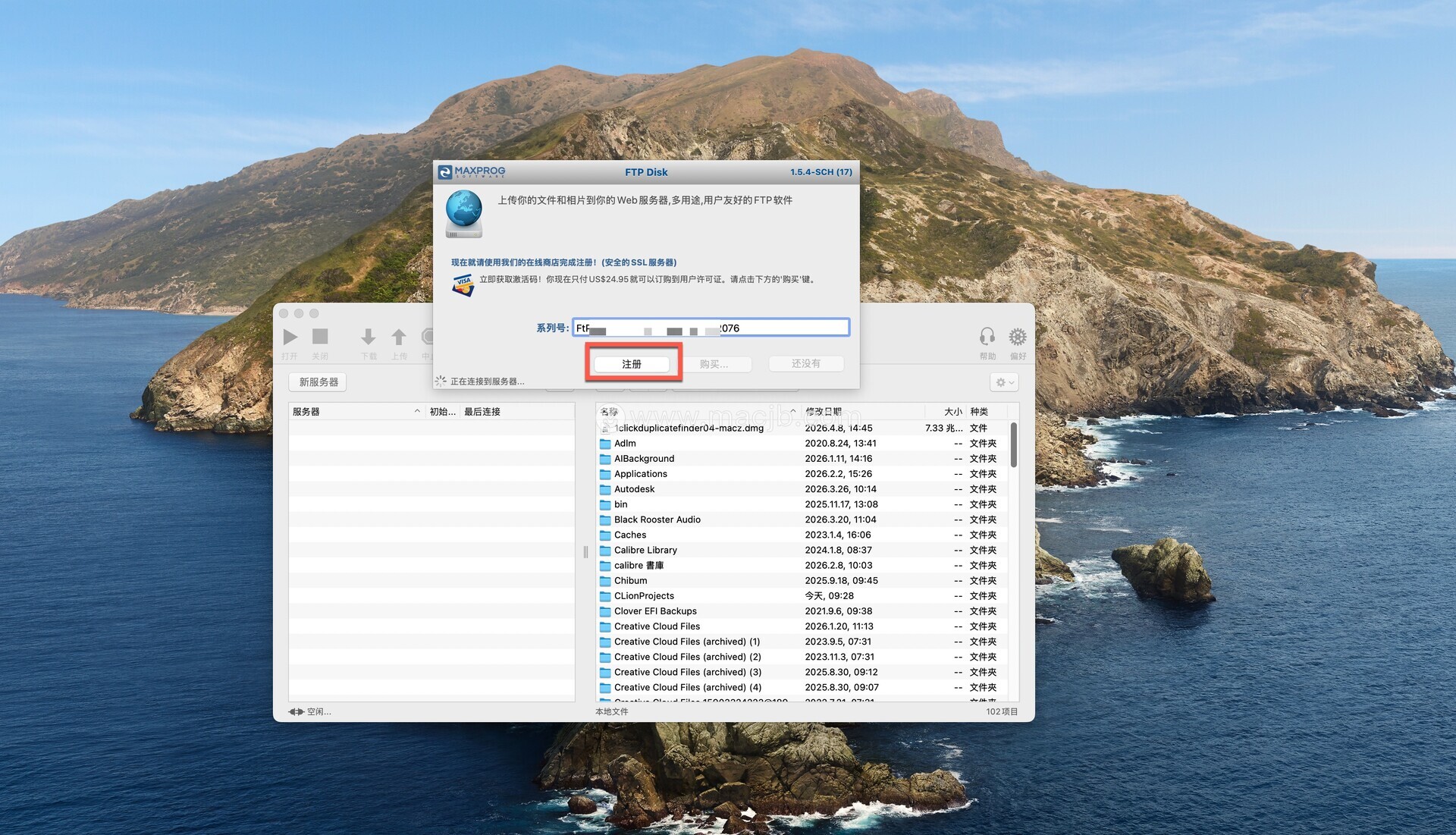Screen dimensions: 1456x835
Task: Click the Download arrow toolbar icon
Action: click(369, 337)
